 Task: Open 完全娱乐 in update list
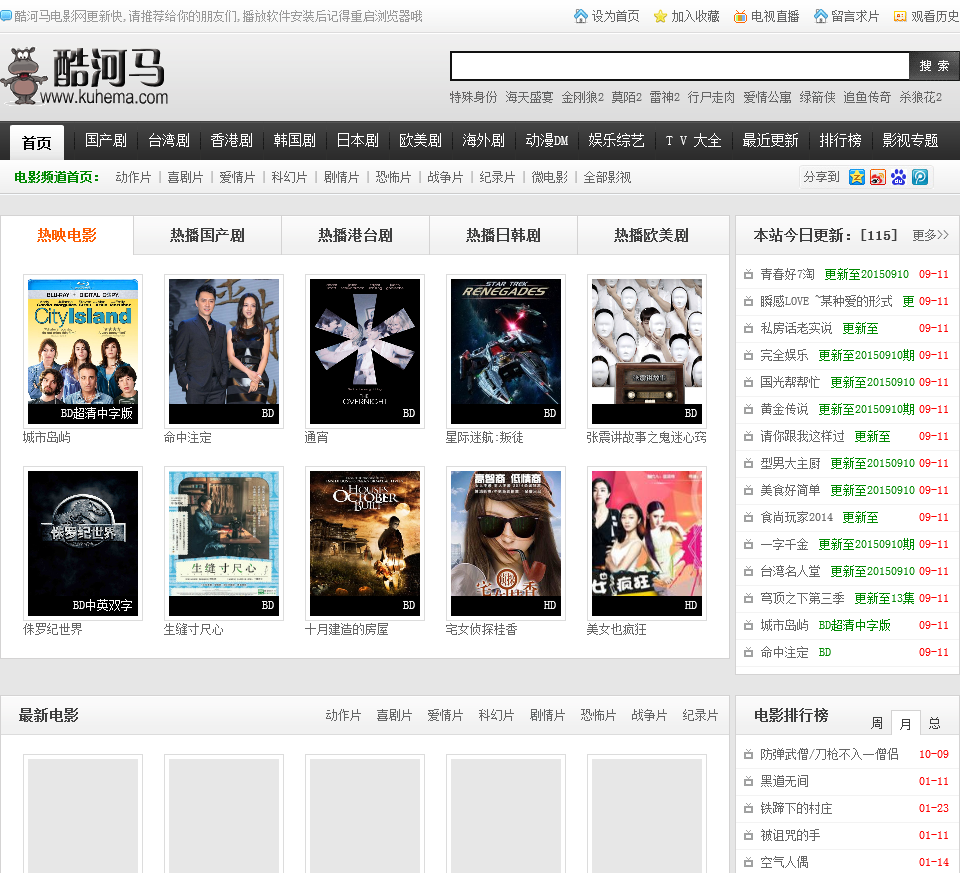point(784,355)
